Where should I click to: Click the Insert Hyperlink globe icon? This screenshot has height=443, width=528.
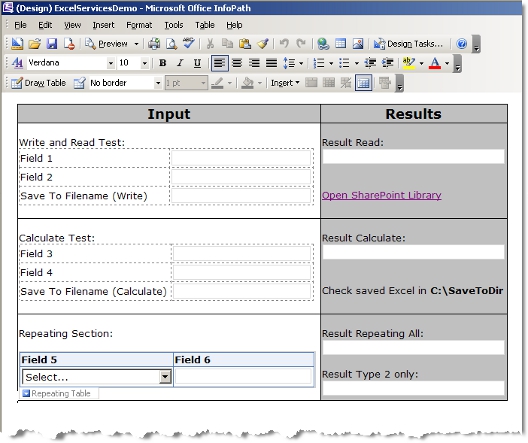click(323, 44)
